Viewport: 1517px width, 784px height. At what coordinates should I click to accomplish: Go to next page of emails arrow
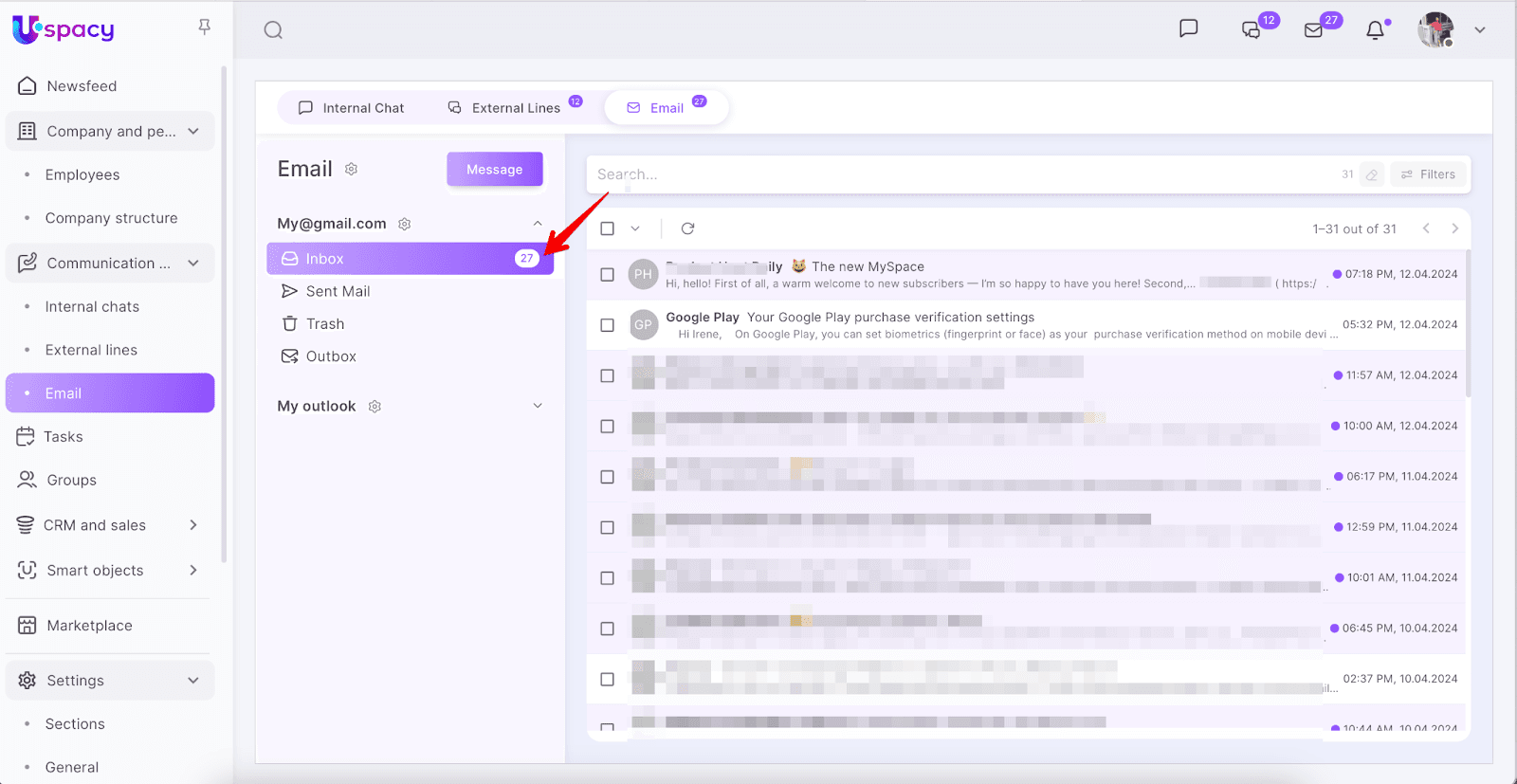click(1454, 228)
